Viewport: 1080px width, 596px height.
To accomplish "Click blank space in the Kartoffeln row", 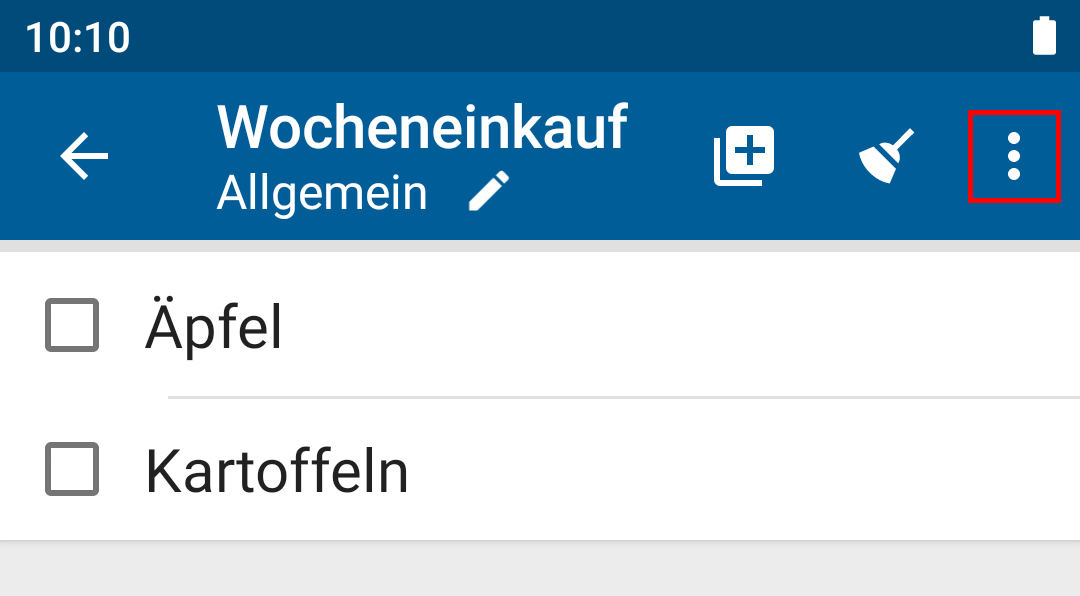I will click(744, 469).
